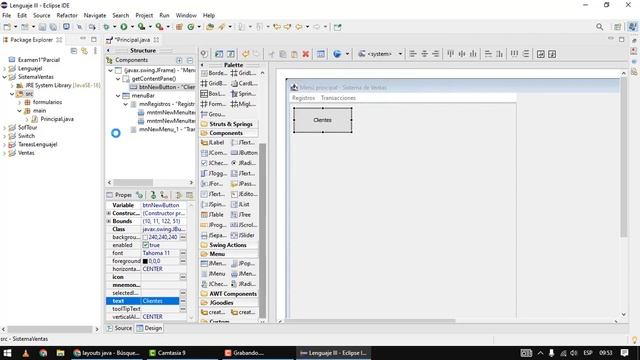This screenshot has height=360, width=640.
Task: Expand the formularios package
Action: pyautogui.click(x=19, y=102)
